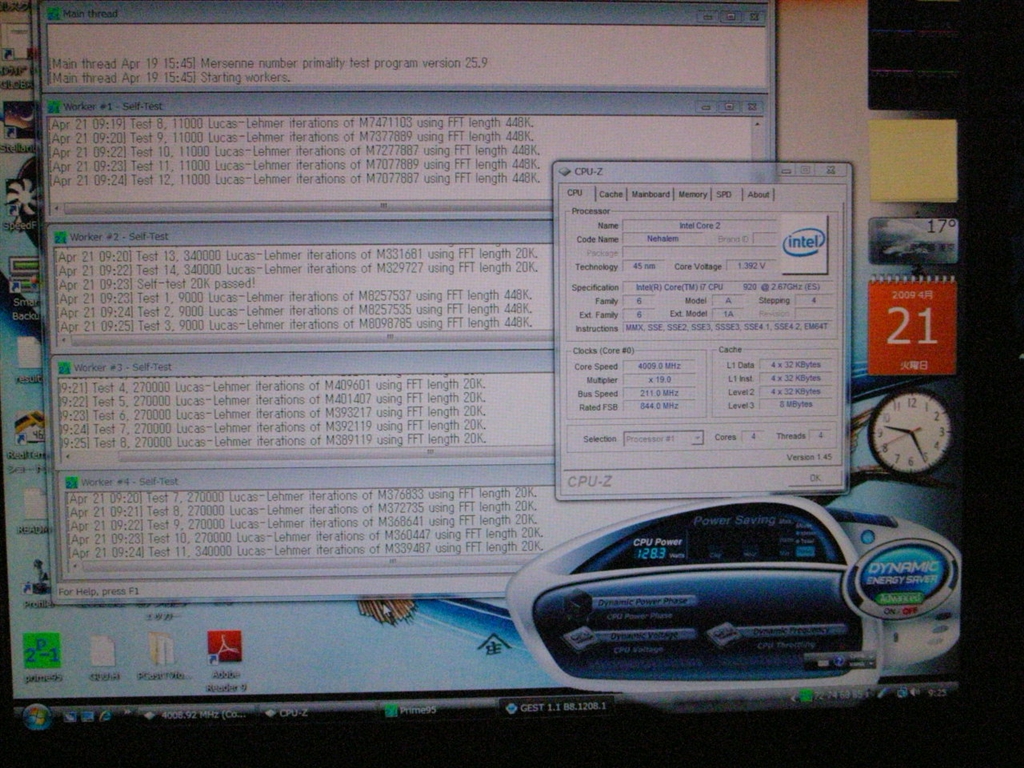Click the CPU-Z window title icon
Screen dimensions: 1024x768
click(565, 172)
